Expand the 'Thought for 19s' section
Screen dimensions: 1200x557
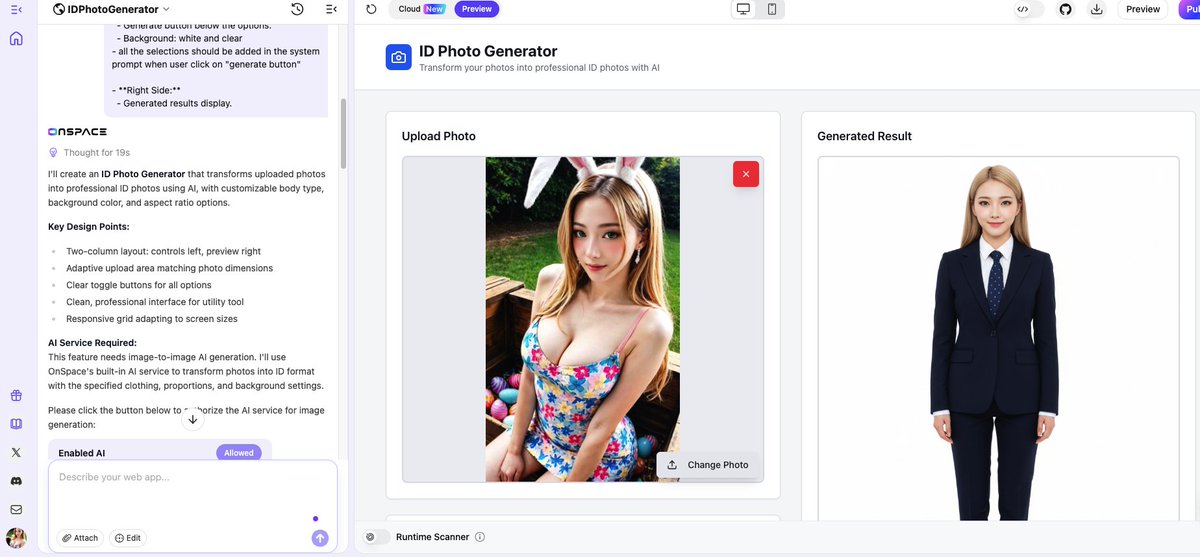pos(89,153)
